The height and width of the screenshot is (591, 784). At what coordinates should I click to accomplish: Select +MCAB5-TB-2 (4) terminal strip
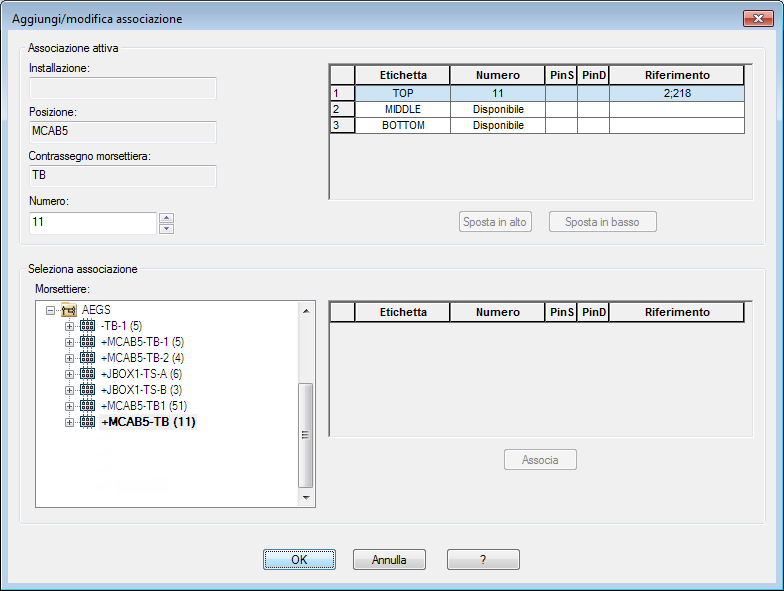point(142,358)
